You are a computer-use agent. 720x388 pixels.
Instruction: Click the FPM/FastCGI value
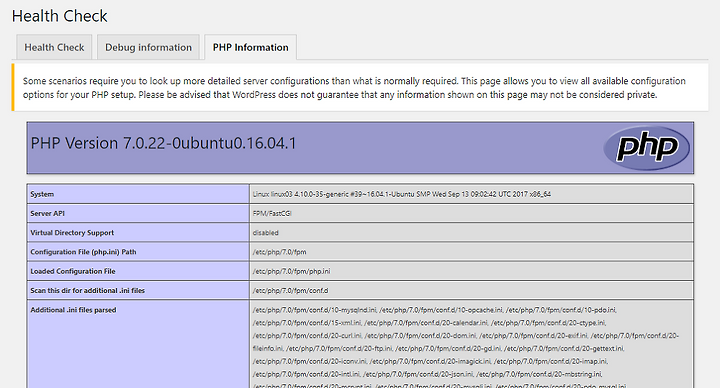tap(272, 214)
